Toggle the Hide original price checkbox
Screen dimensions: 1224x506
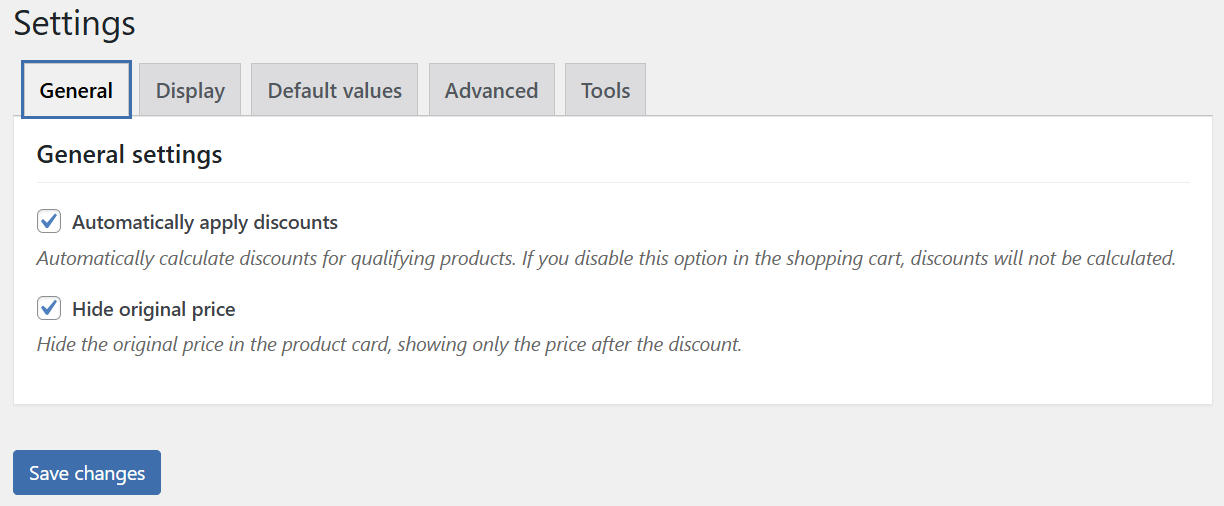[x=49, y=308]
